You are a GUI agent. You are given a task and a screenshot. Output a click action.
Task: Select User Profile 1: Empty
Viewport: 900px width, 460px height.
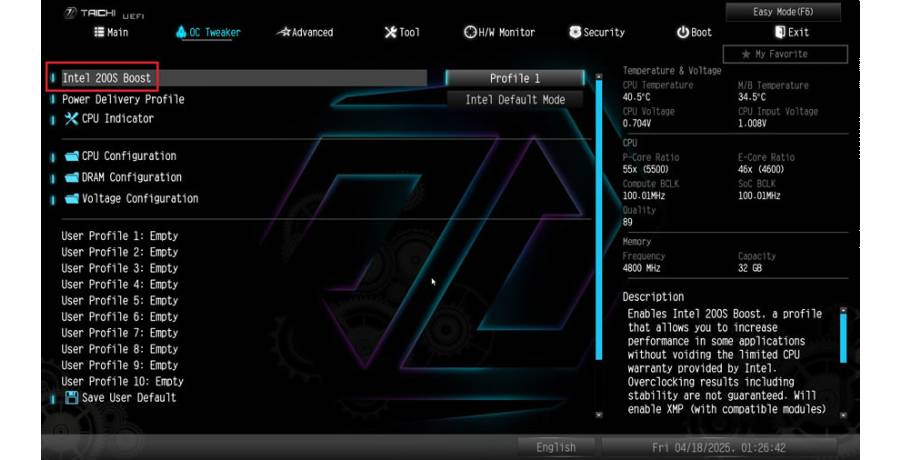pyautogui.click(x=120, y=236)
